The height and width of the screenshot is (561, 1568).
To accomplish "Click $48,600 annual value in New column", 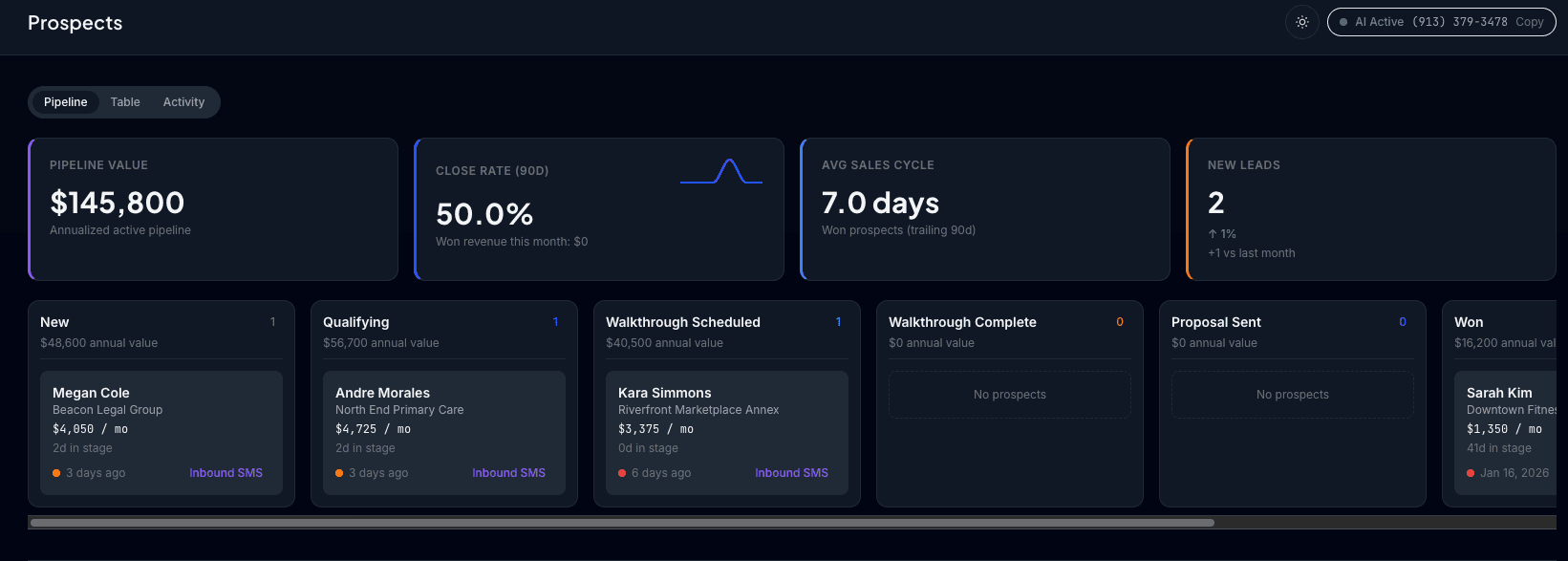I will point(98,343).
